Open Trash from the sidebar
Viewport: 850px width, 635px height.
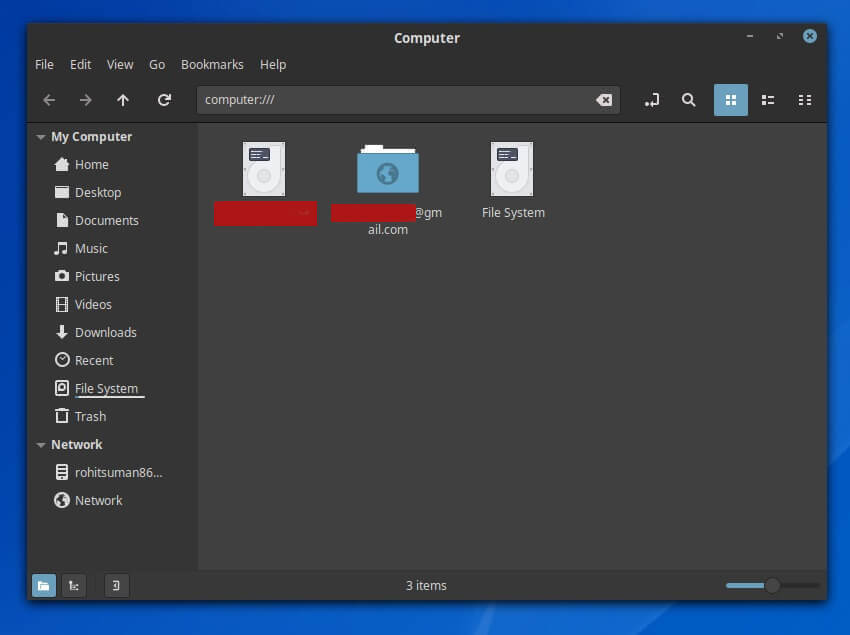(x=90, y=417)
